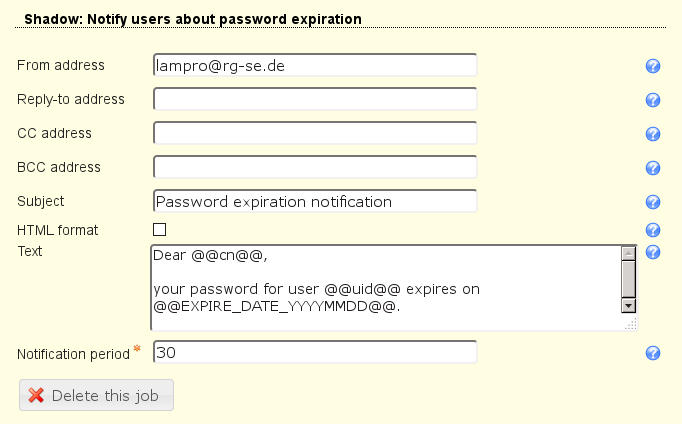Click the BCC address text box
The height and width of the screenshot is (424, 682).
(315, 167)
